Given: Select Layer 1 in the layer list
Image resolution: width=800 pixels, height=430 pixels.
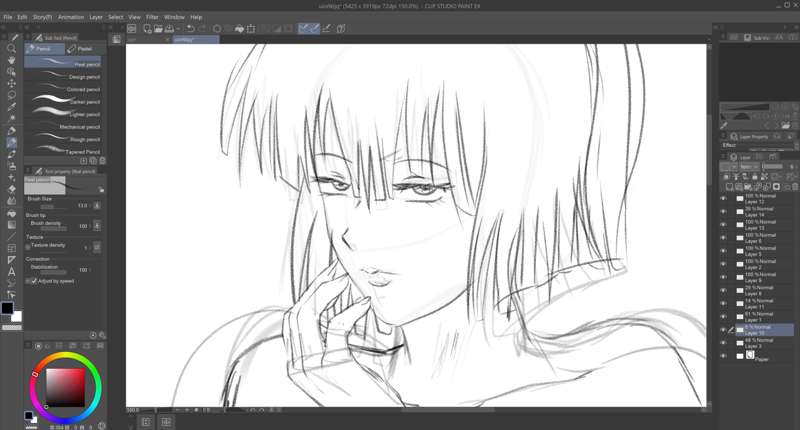Looking at the screenshot, I should click(764, 317).
